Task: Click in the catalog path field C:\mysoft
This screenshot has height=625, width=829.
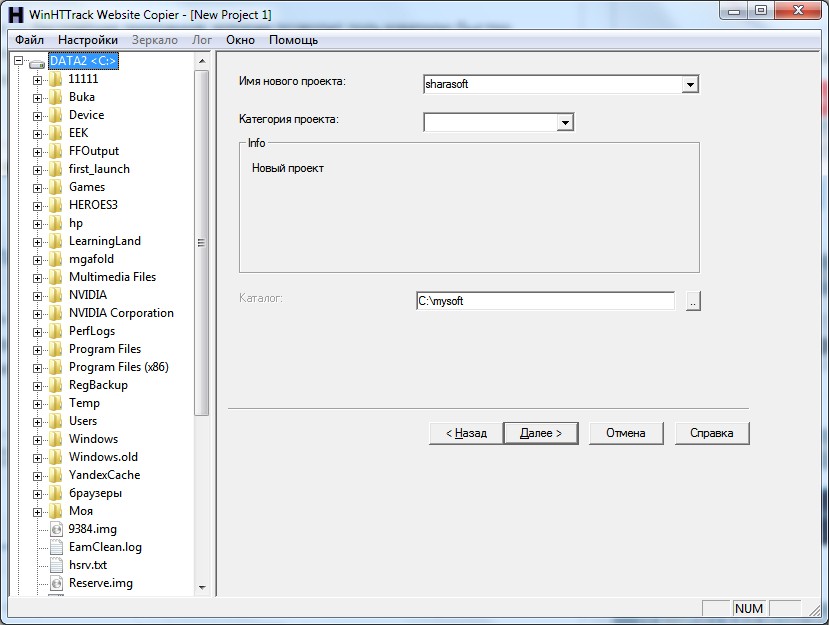Action: pos(546,301)
